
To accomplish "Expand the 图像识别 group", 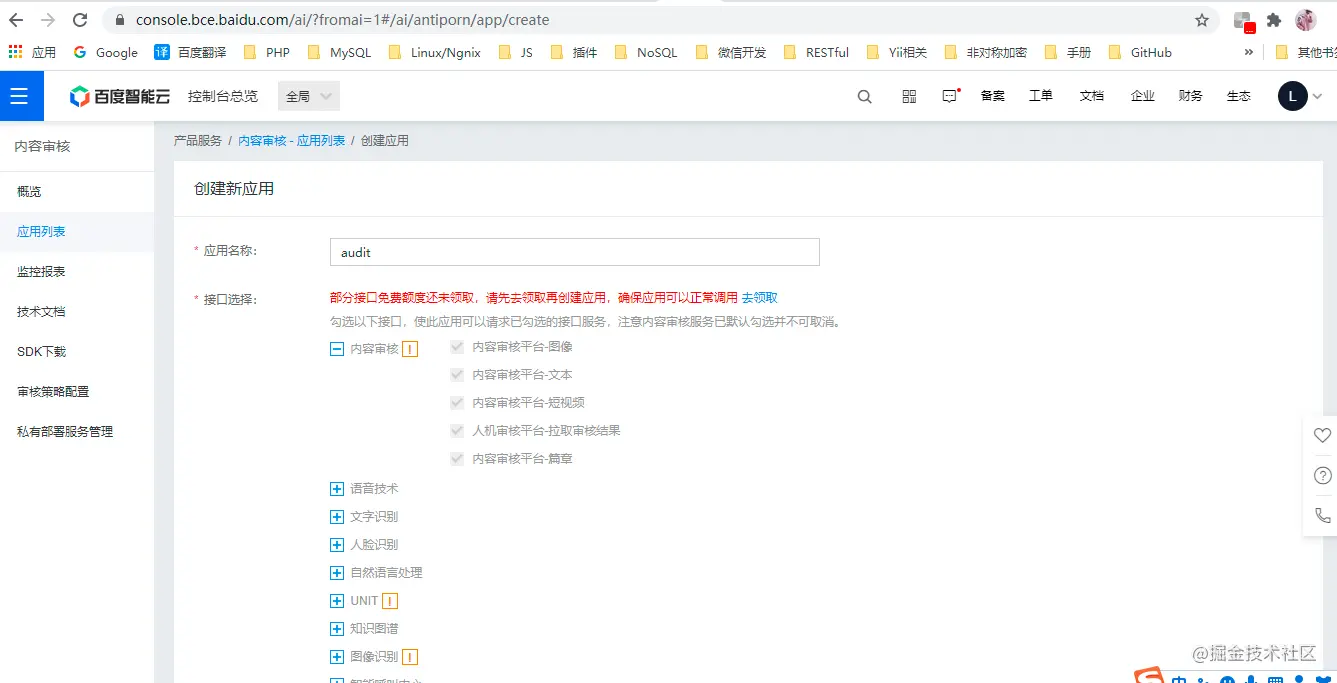I will [337, 657].
